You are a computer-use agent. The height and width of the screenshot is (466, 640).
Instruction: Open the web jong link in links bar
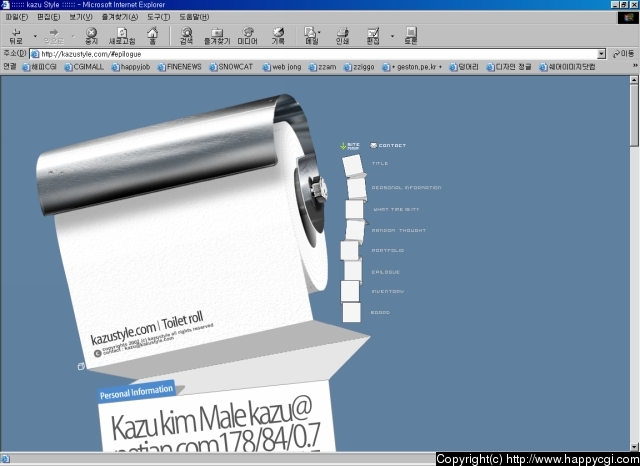282,67
